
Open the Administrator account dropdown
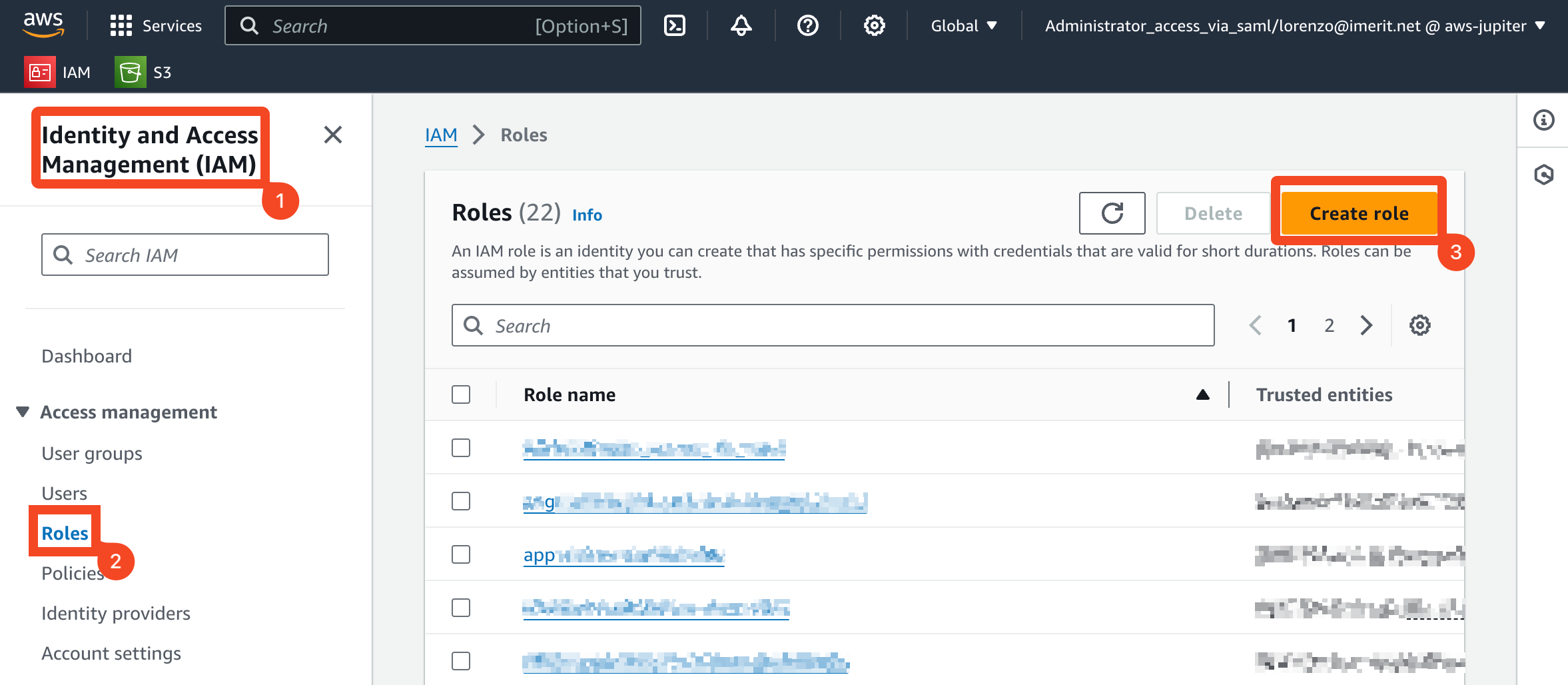pyautogui.click(x=1294, y=26)
